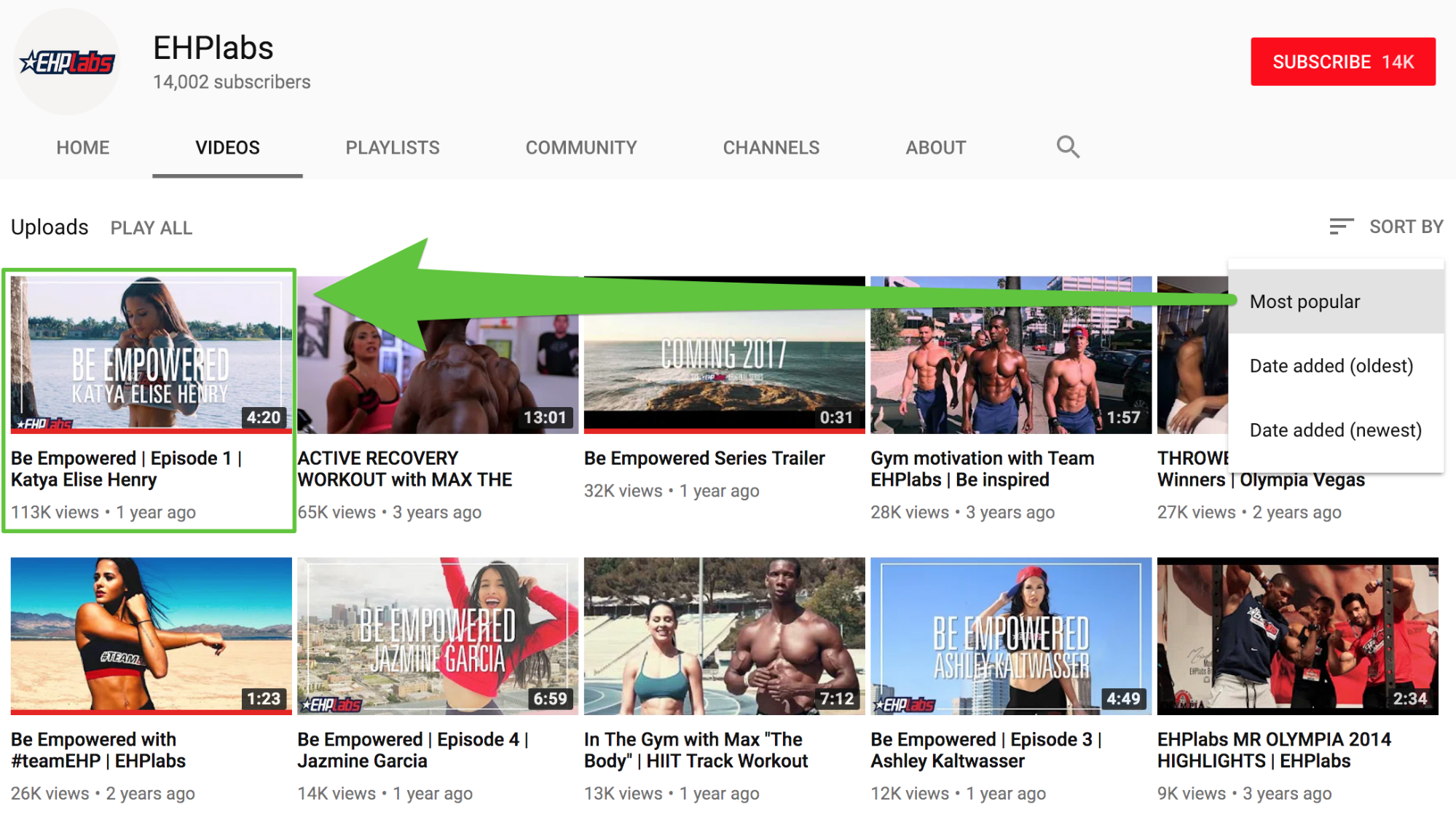Open the Gym motivation video thumbnail
The image size is (1456, 820).
[1011, 355]
